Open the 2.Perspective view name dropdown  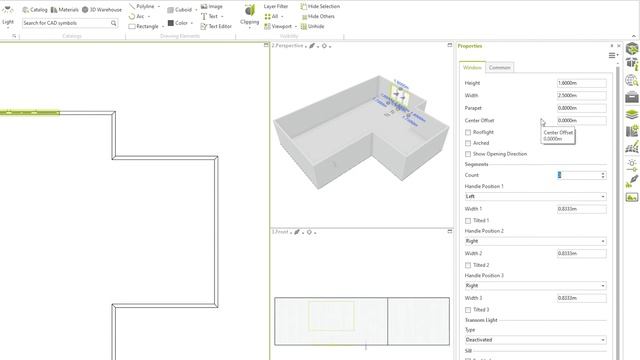coord(289,46)
